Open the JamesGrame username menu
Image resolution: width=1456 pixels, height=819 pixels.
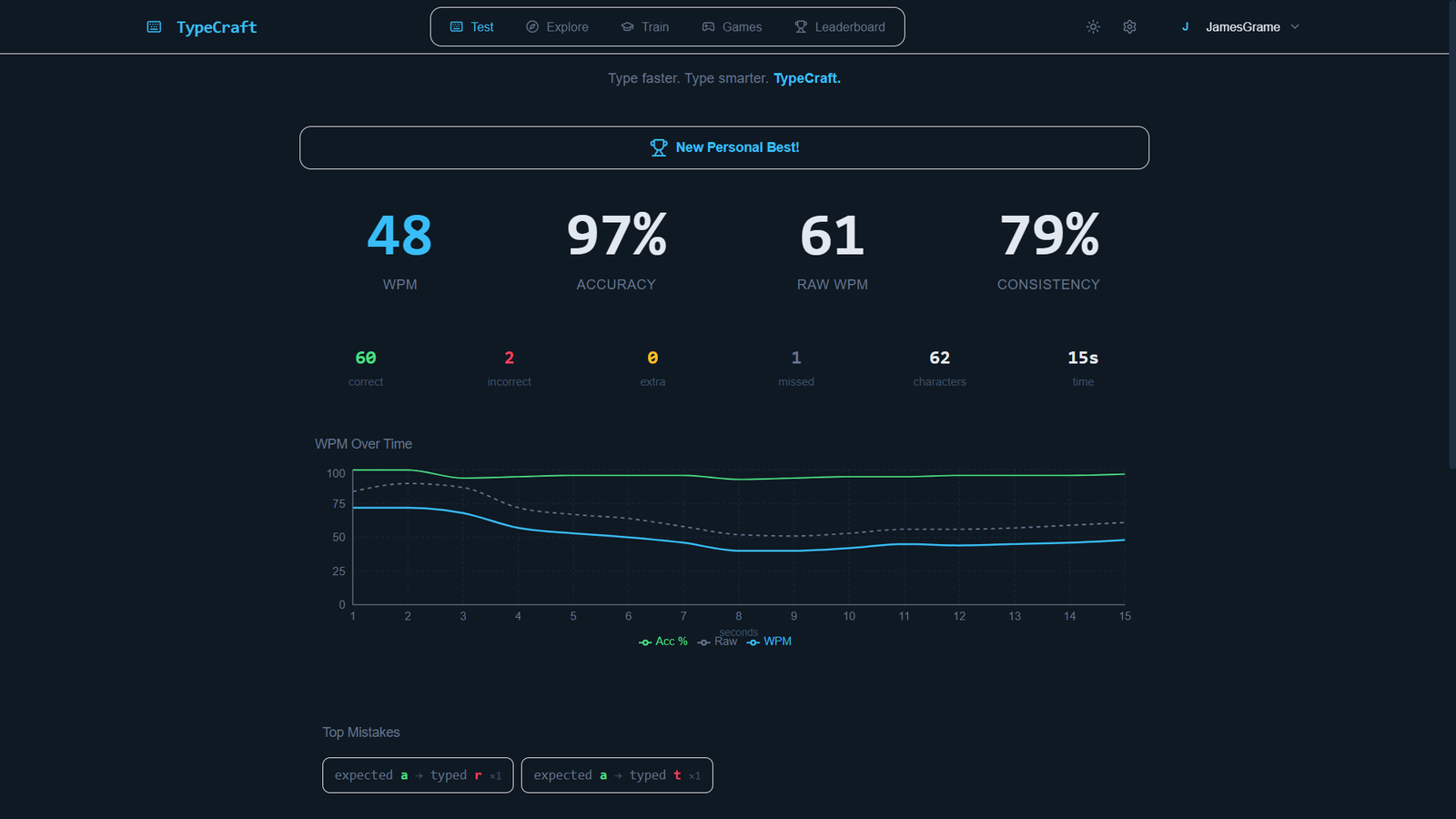pyautogui.click(x=1242, y=27)
